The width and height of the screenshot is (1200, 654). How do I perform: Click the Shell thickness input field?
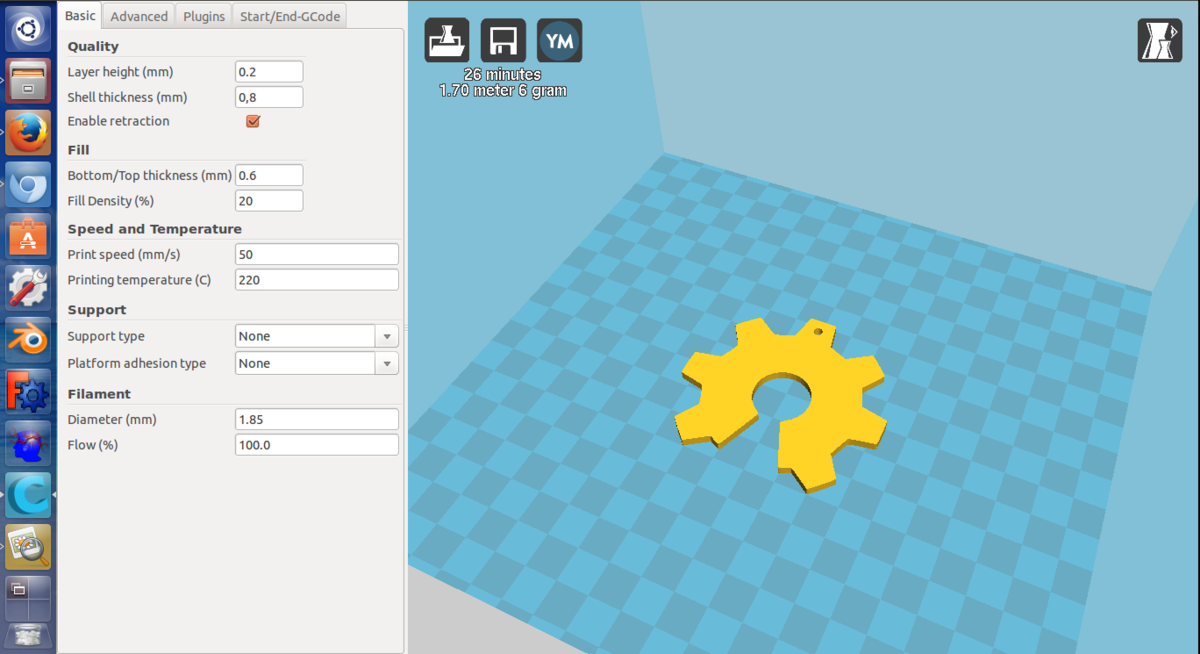coord(269,97)
